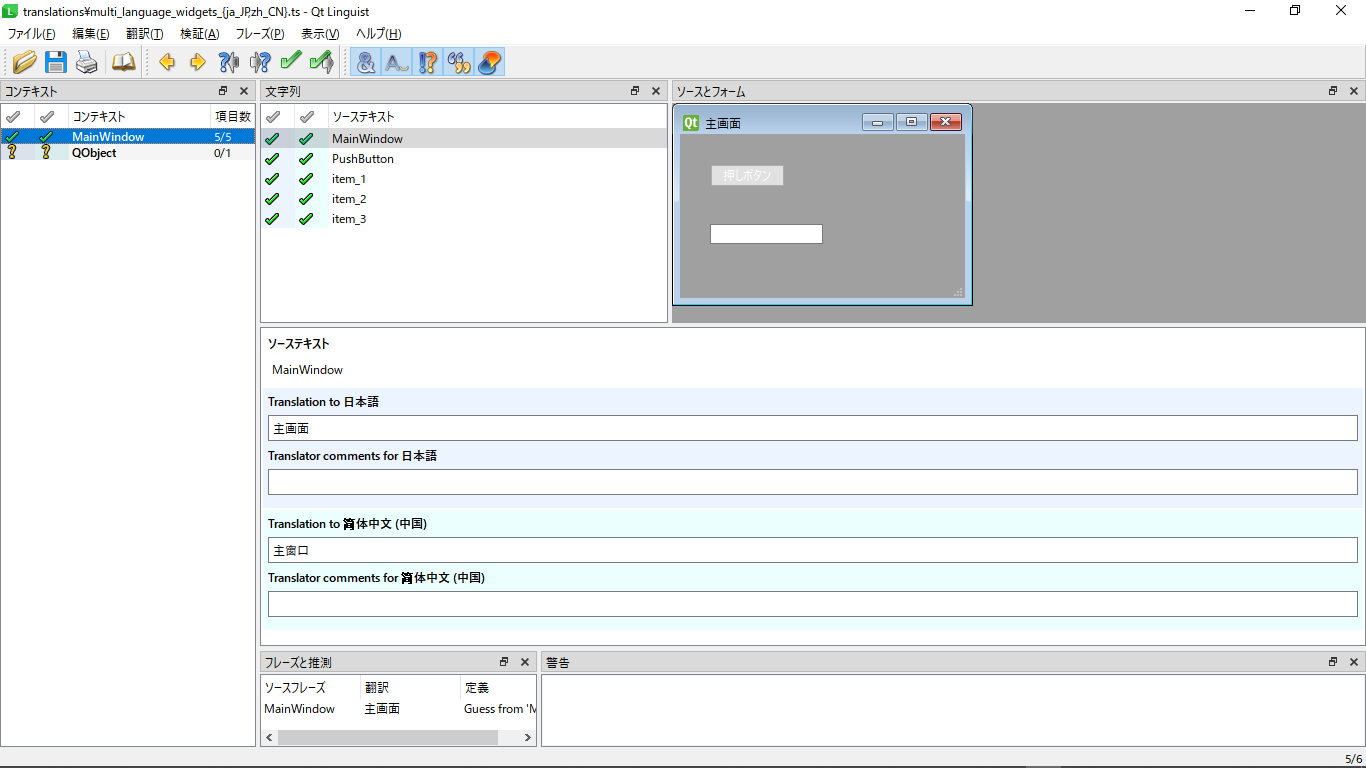Click the empty text box in form preview
Screen dimensions: 1366x768
[x=766, y=234]
